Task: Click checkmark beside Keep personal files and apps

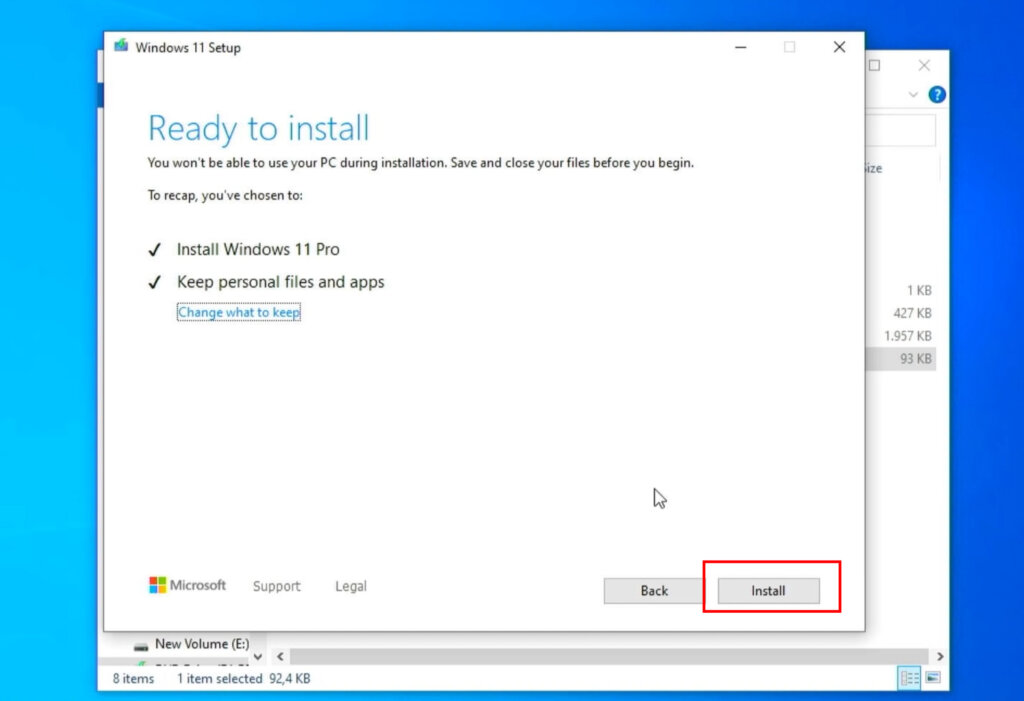Action: [155, 282]
